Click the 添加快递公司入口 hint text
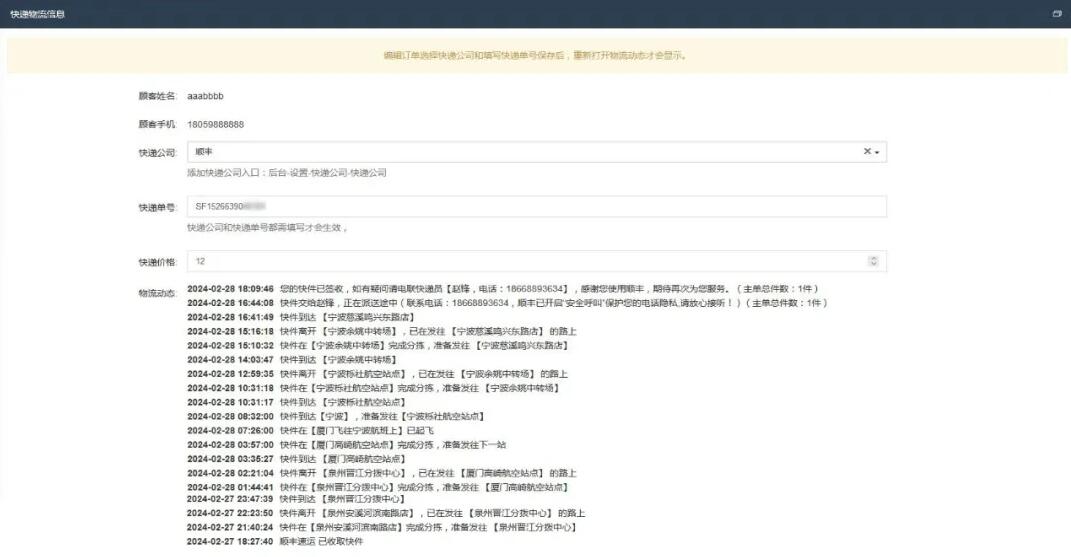 tap(286, 173)
